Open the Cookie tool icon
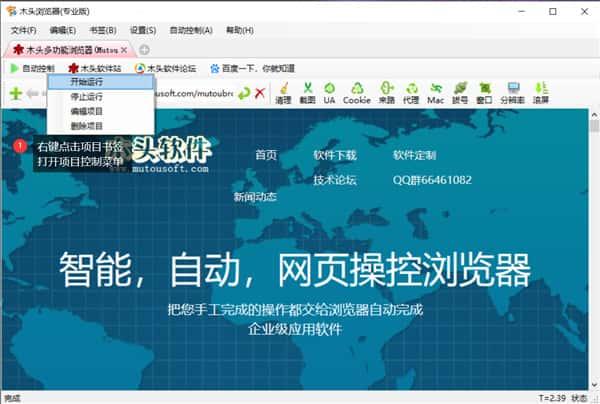This screenshot has height=404, width=600. pyautogui.click(x=356, y=92)
